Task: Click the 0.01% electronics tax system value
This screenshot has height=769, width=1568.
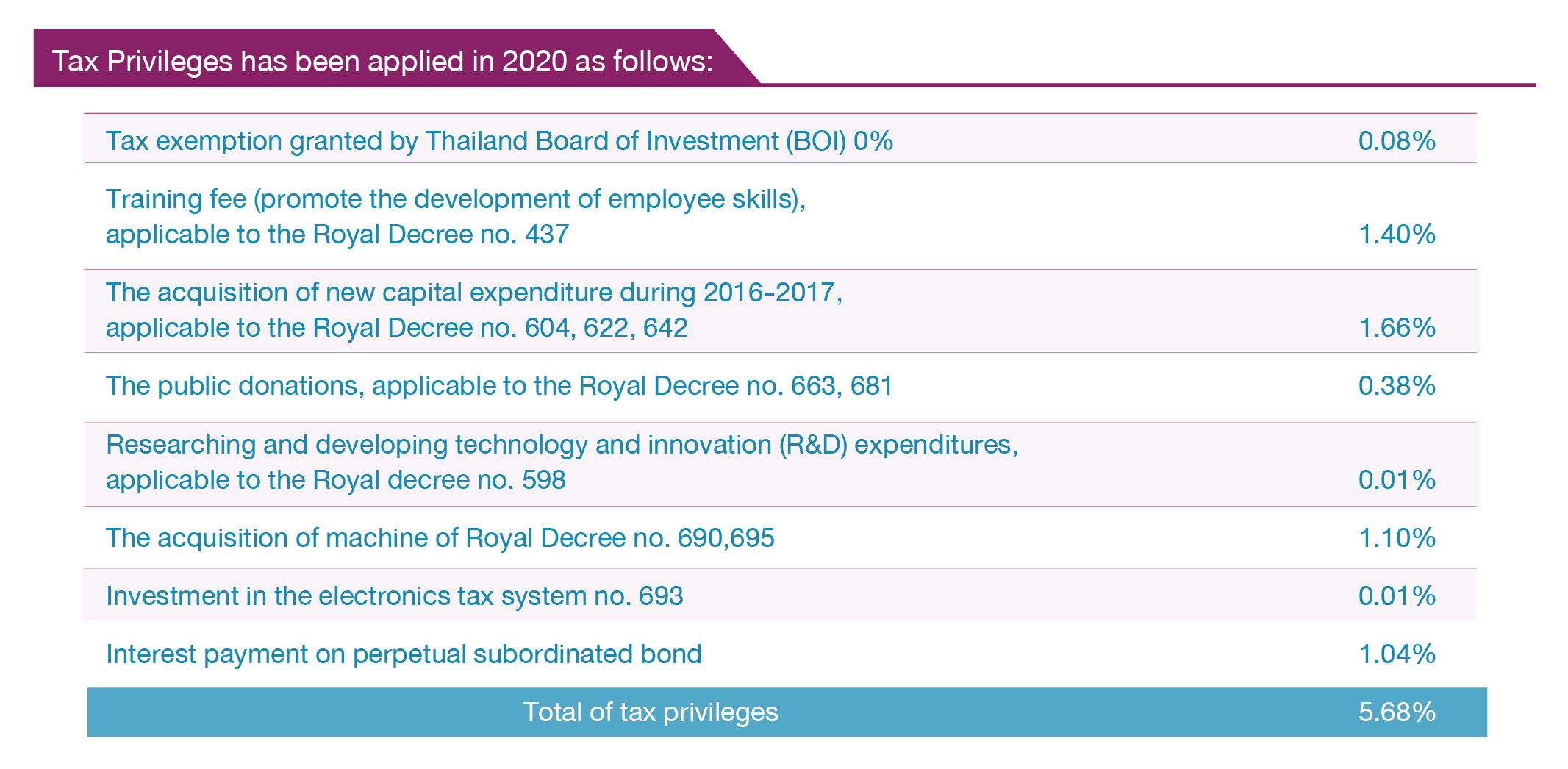Action: (x=1397, y=595)
